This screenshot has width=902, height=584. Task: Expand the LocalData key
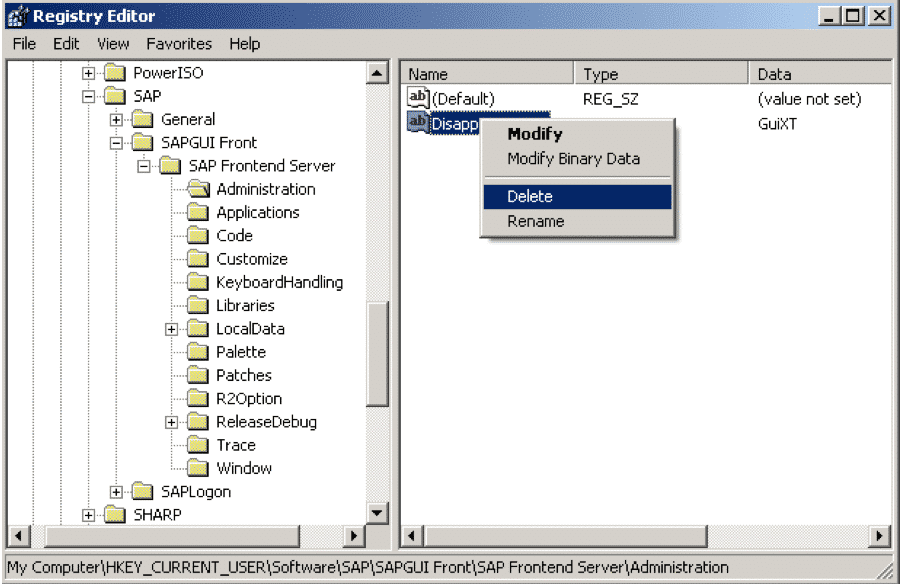point(171,329)
